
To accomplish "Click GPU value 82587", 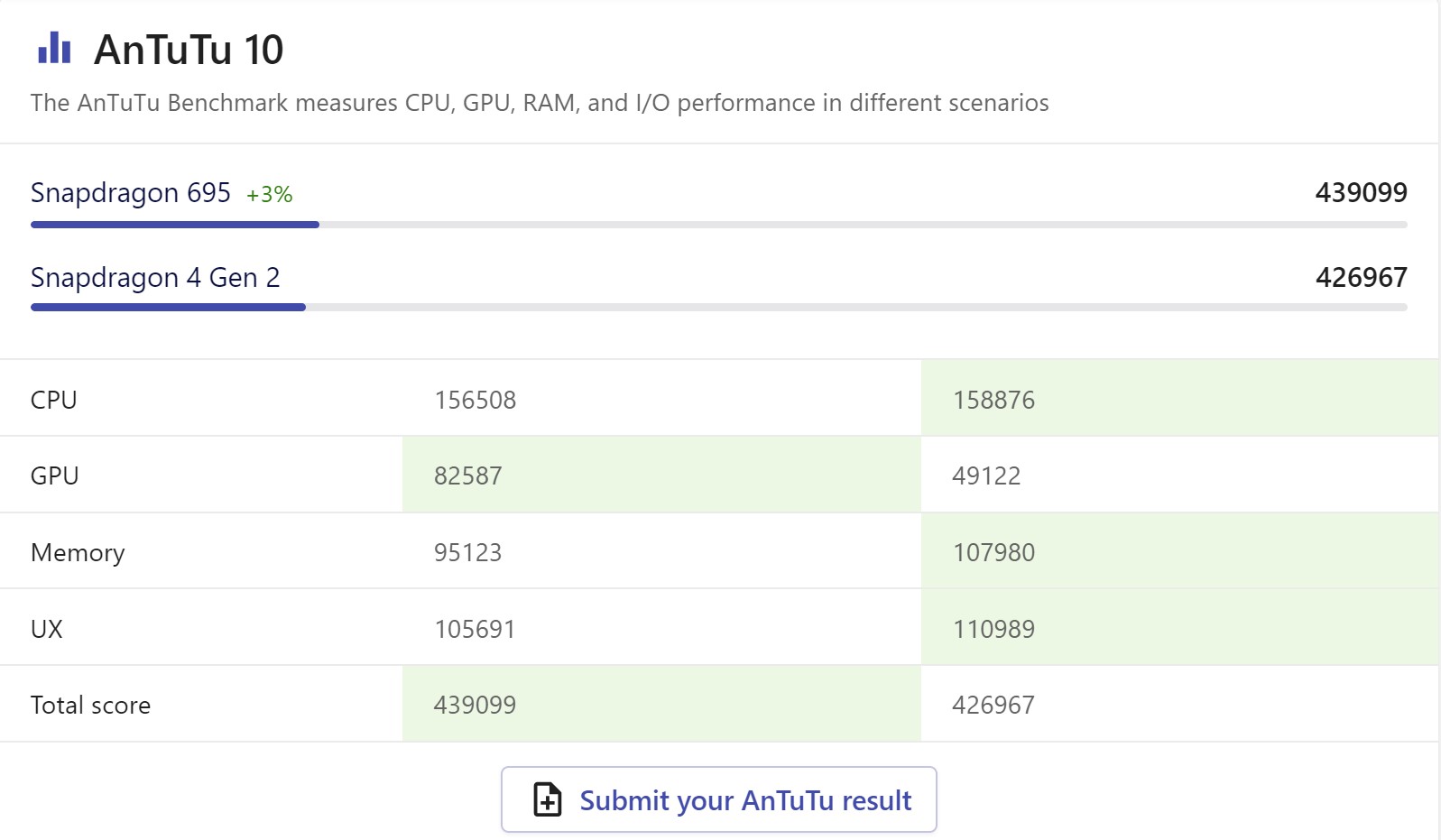I will coord(468,475).
